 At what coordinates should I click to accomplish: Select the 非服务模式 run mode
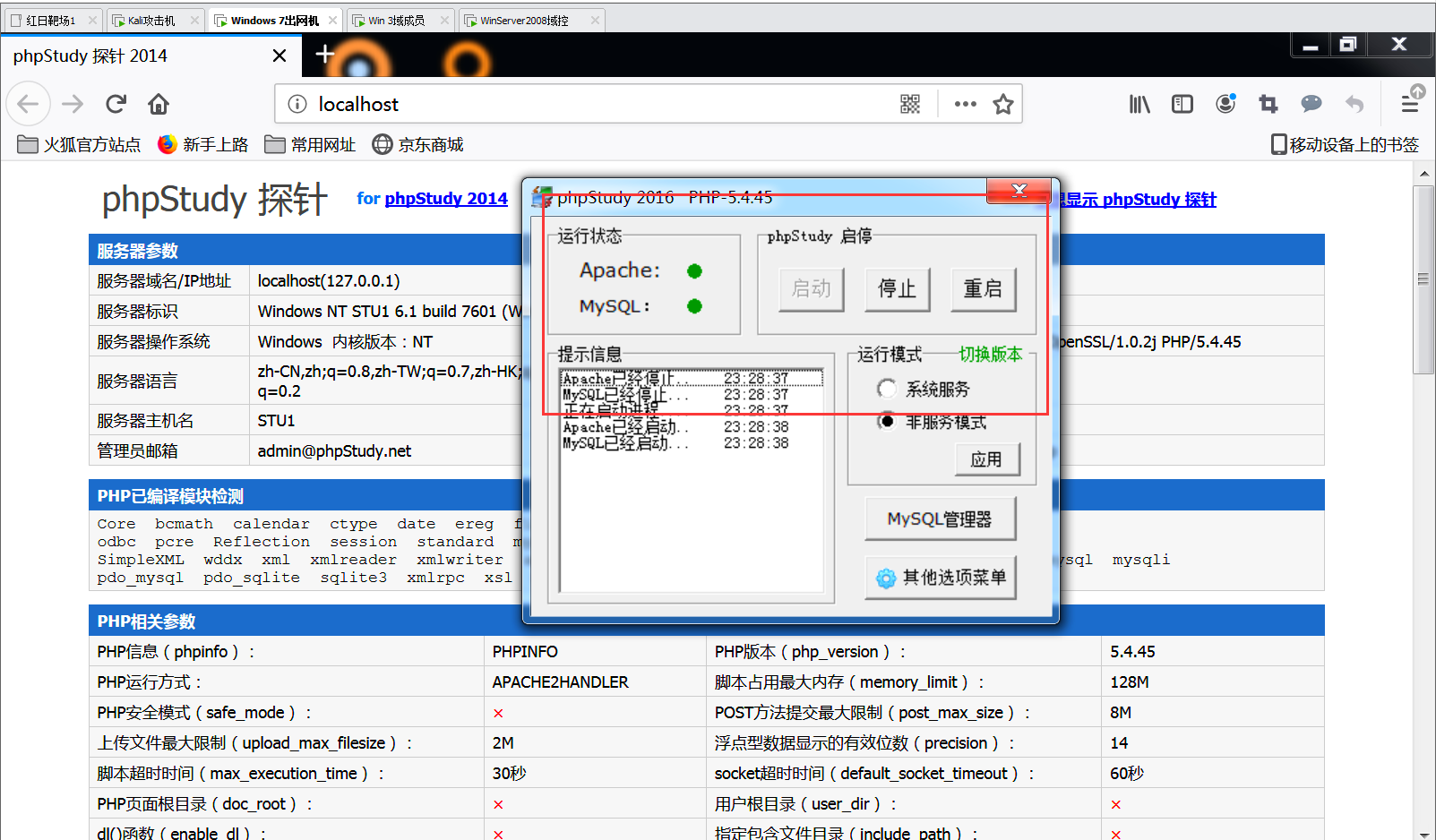(886, 421)
